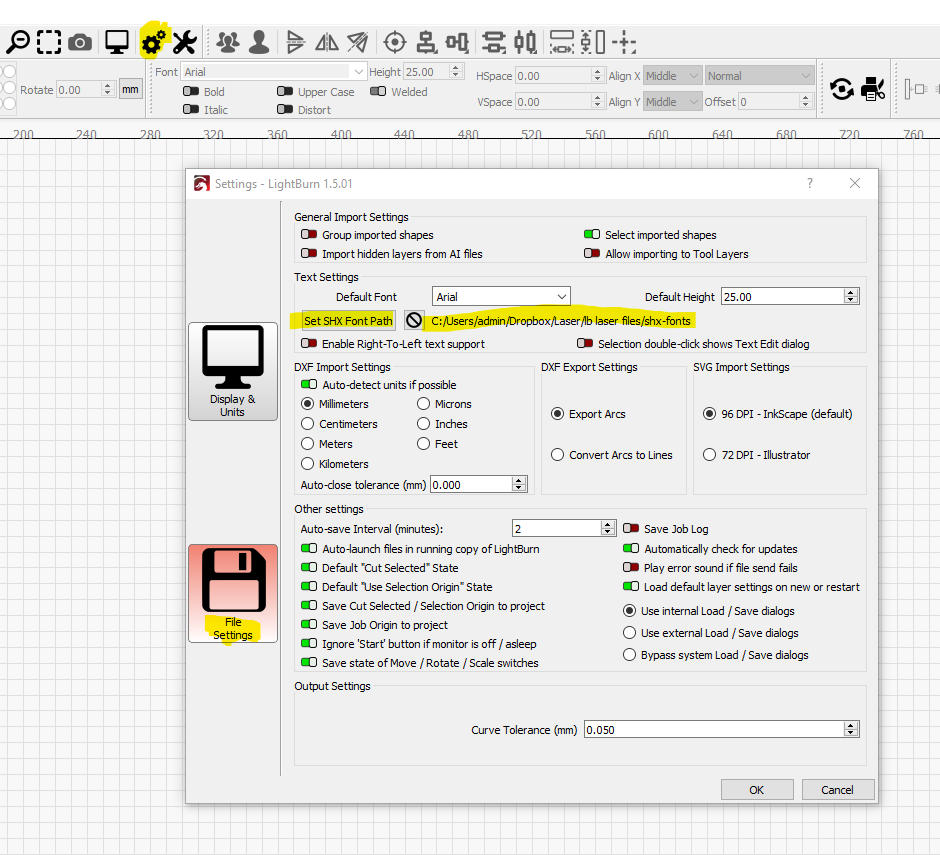Image resolution: width=940 pixels, height=855 pixels.
Task: Toggle Save Job Log switch
Action: click(631, 528)
